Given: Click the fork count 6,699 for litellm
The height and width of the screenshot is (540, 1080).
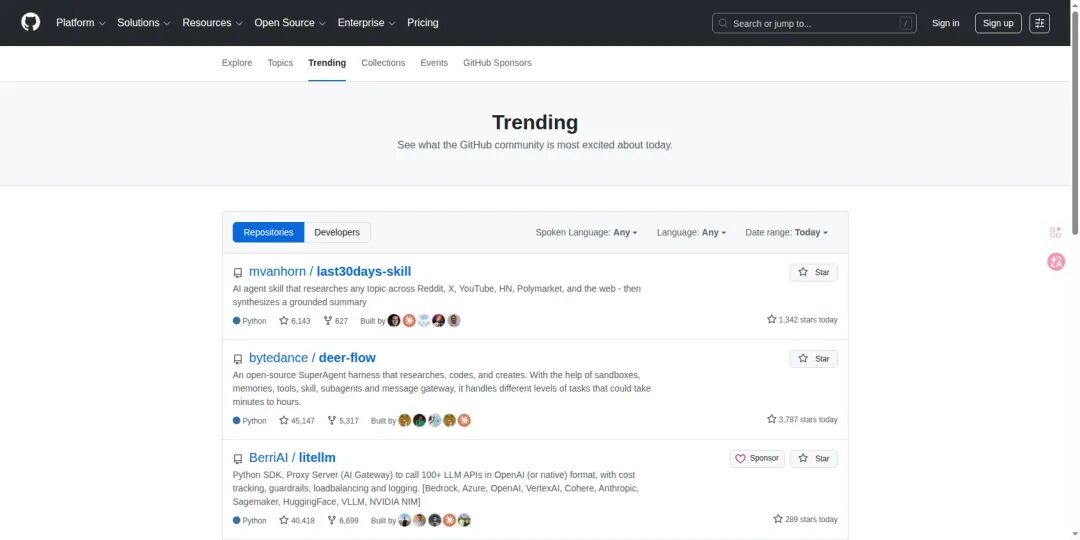Looking at the screenshot, I should [343, 521].
